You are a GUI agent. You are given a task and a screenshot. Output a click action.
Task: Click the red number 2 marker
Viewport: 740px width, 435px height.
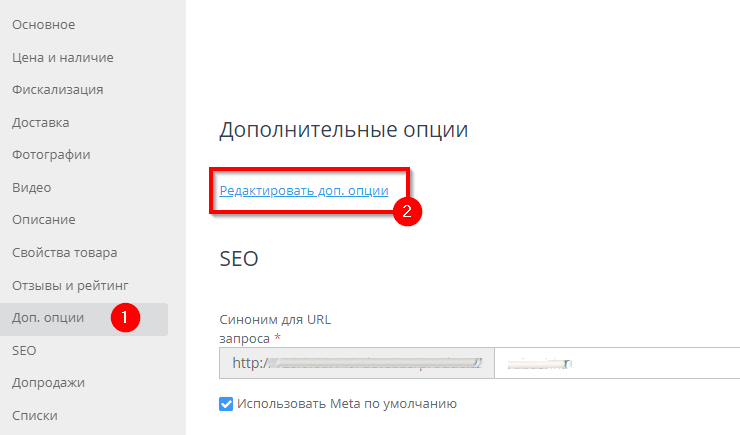(406, 212)
